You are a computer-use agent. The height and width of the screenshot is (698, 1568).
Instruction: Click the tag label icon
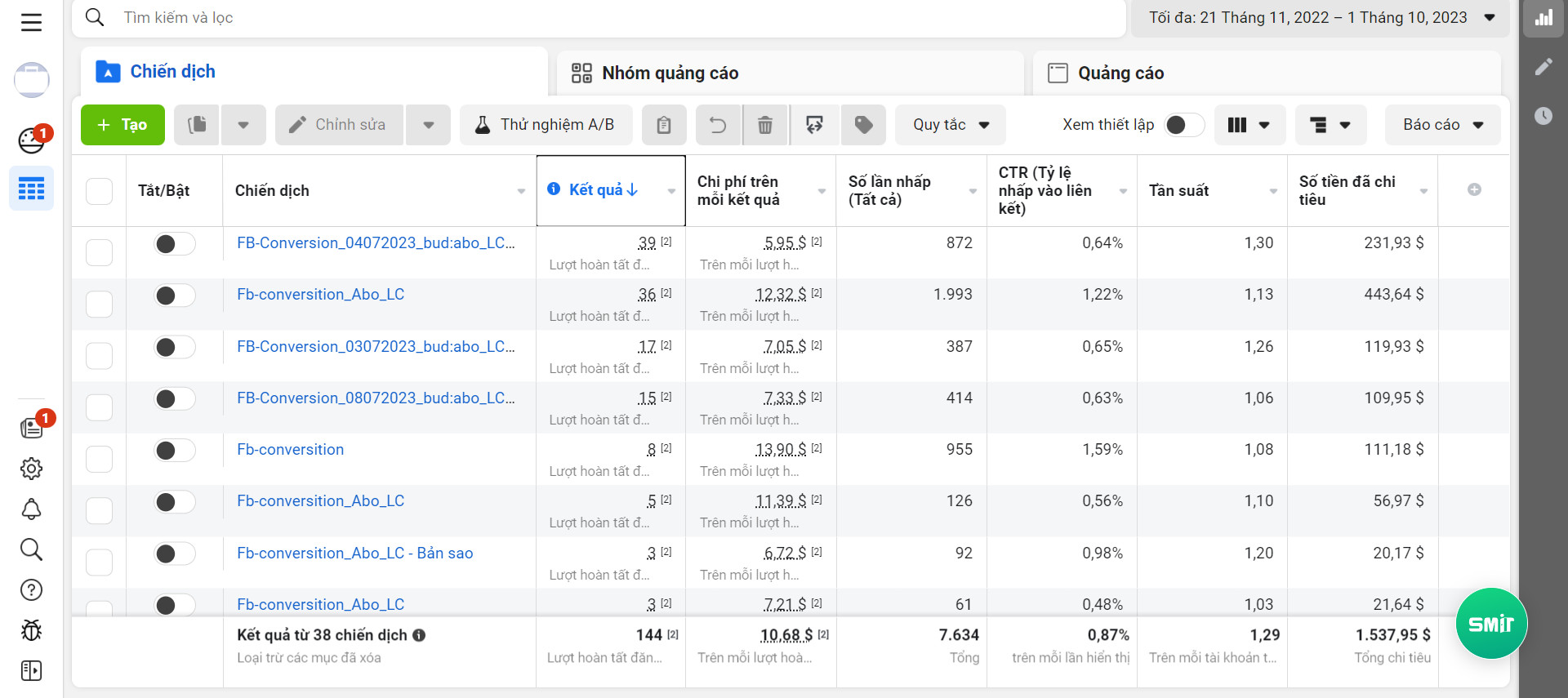point(863,125)
